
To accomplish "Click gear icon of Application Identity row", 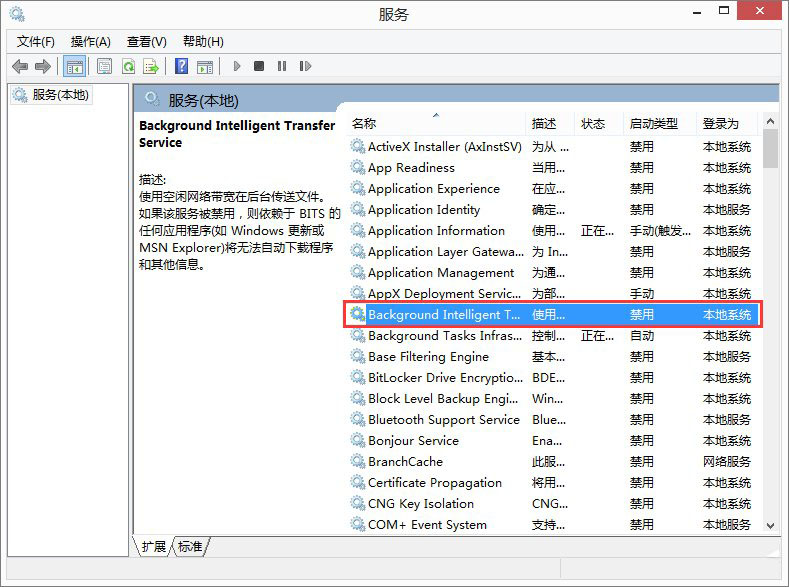I will (x=357, y=209).
